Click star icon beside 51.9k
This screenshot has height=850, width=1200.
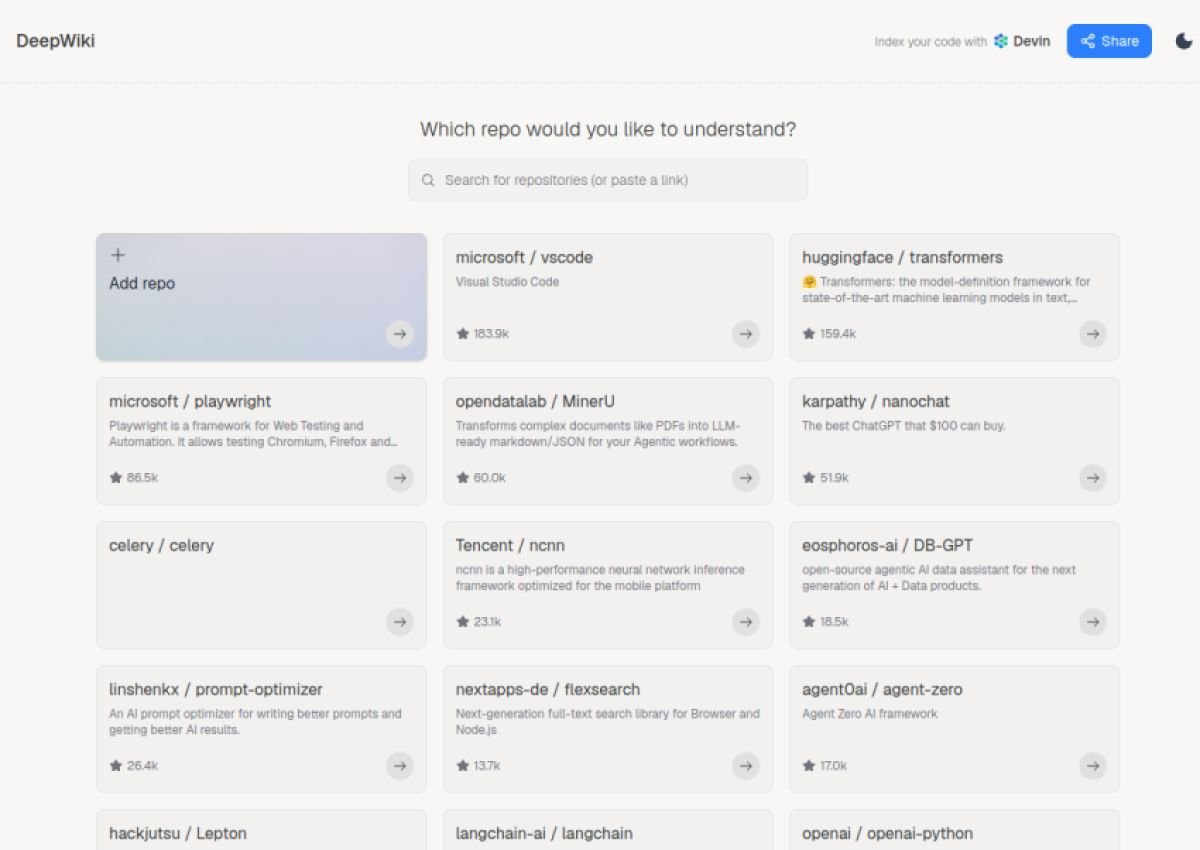coord(808,478)
